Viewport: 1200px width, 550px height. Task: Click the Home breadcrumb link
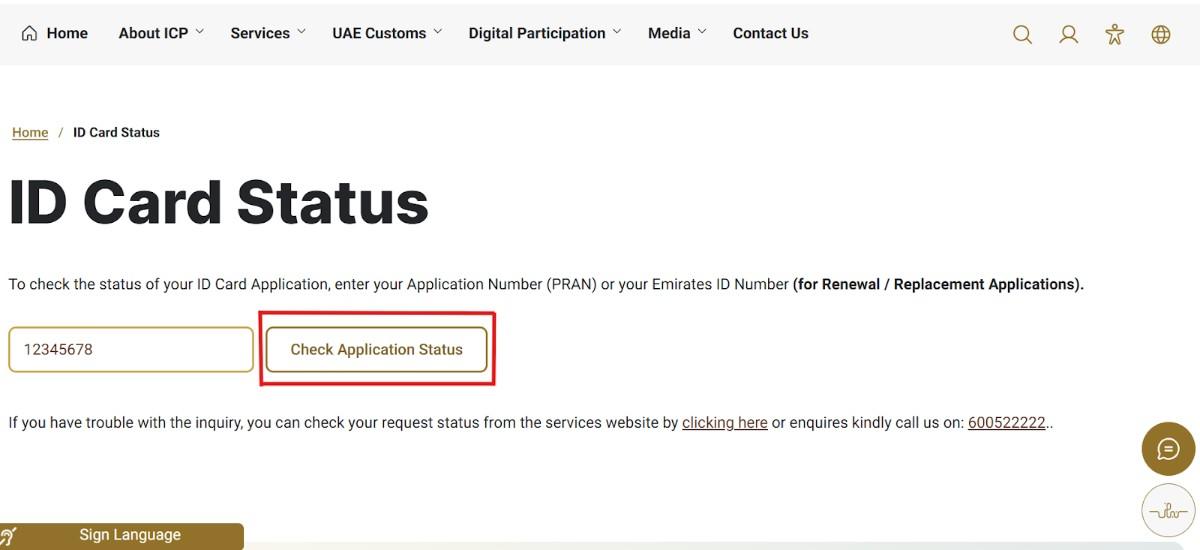point(30,132)
